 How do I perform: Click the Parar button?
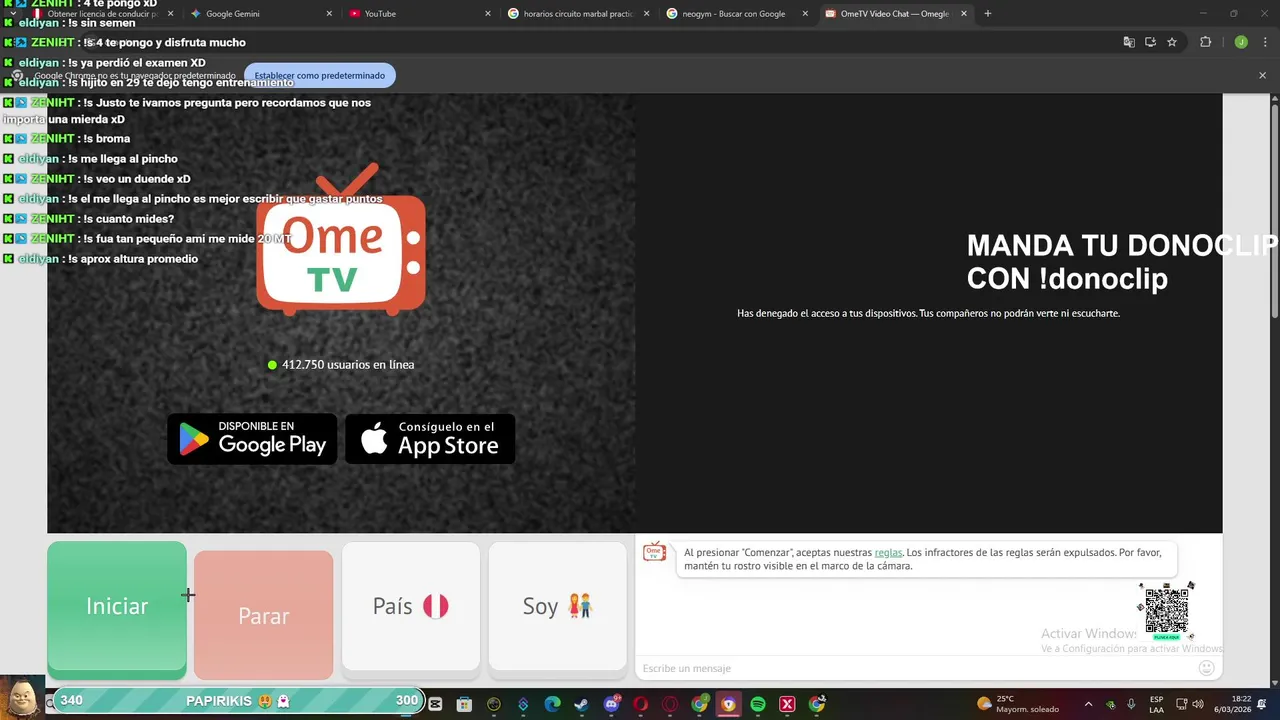(x=264, y=615)
